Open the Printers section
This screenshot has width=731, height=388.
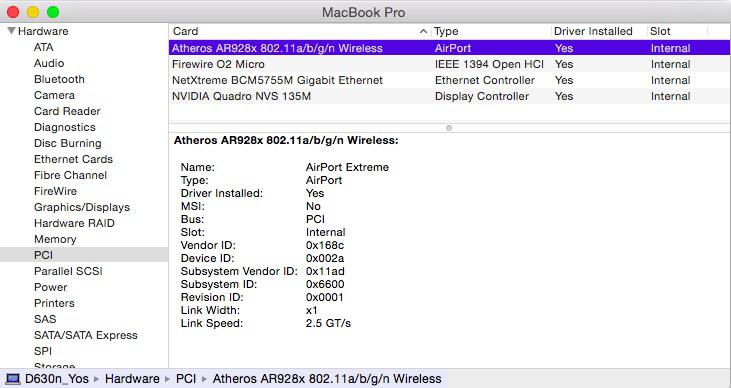54,303
